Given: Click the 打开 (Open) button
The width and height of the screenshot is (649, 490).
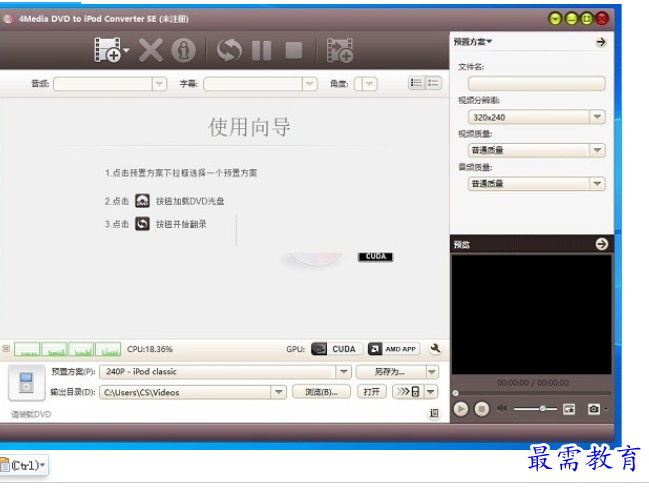Looking at the screenshot, I should click(372, 392).
